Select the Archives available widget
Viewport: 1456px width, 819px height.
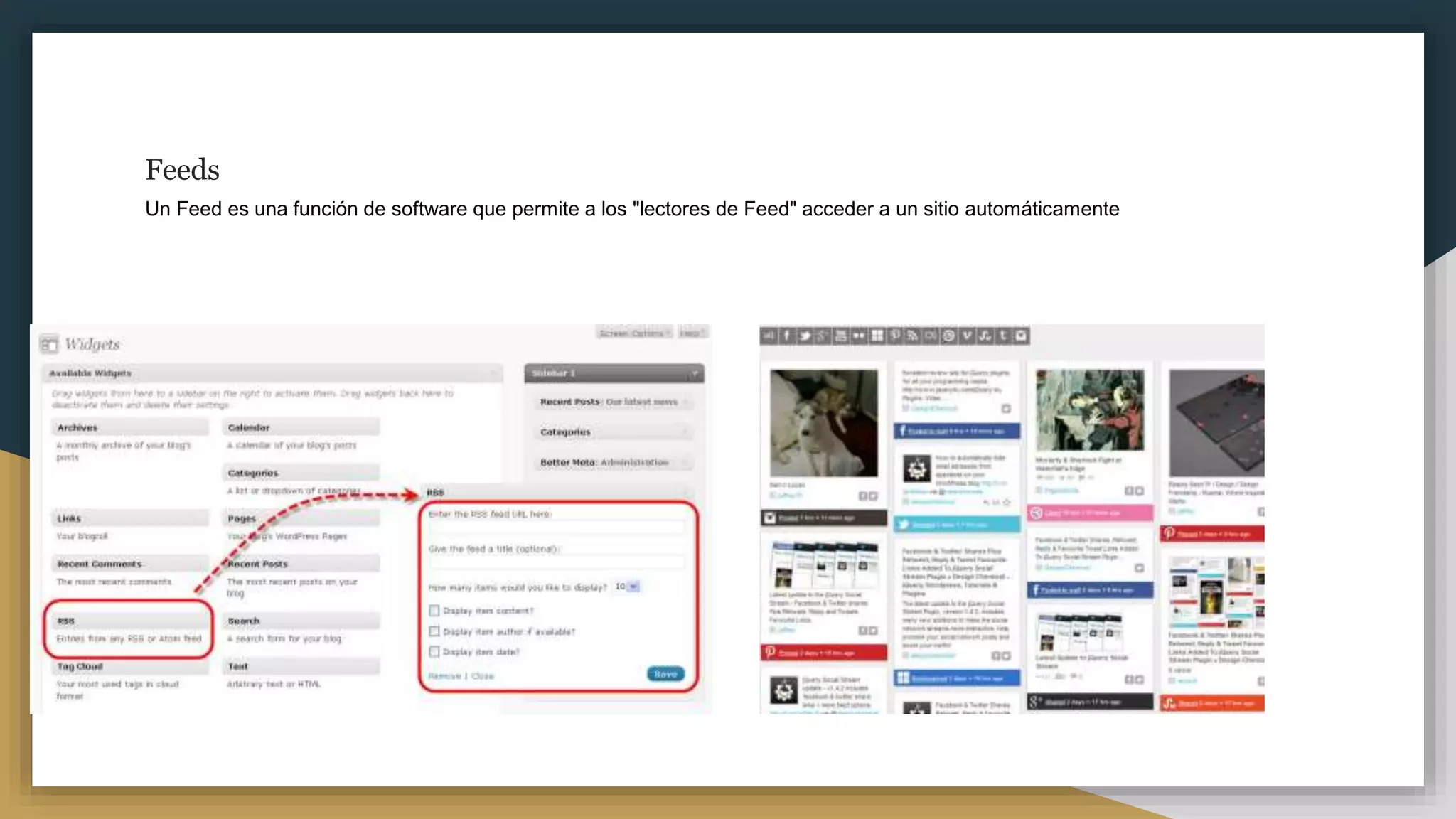[131, 427]
